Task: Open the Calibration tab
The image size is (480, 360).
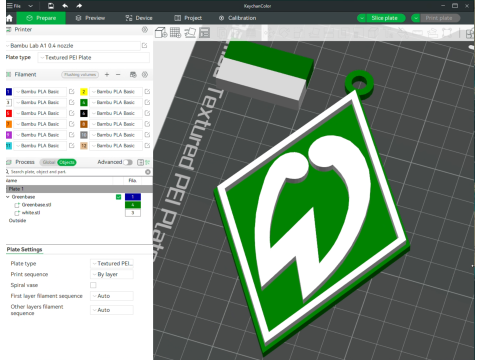Action: click(237, 18)
